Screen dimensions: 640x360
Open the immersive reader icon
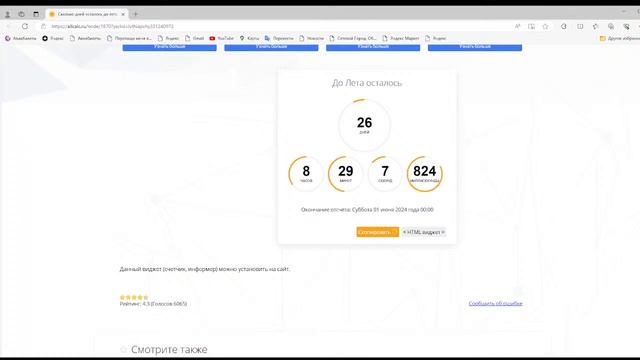tap(531, 26)
